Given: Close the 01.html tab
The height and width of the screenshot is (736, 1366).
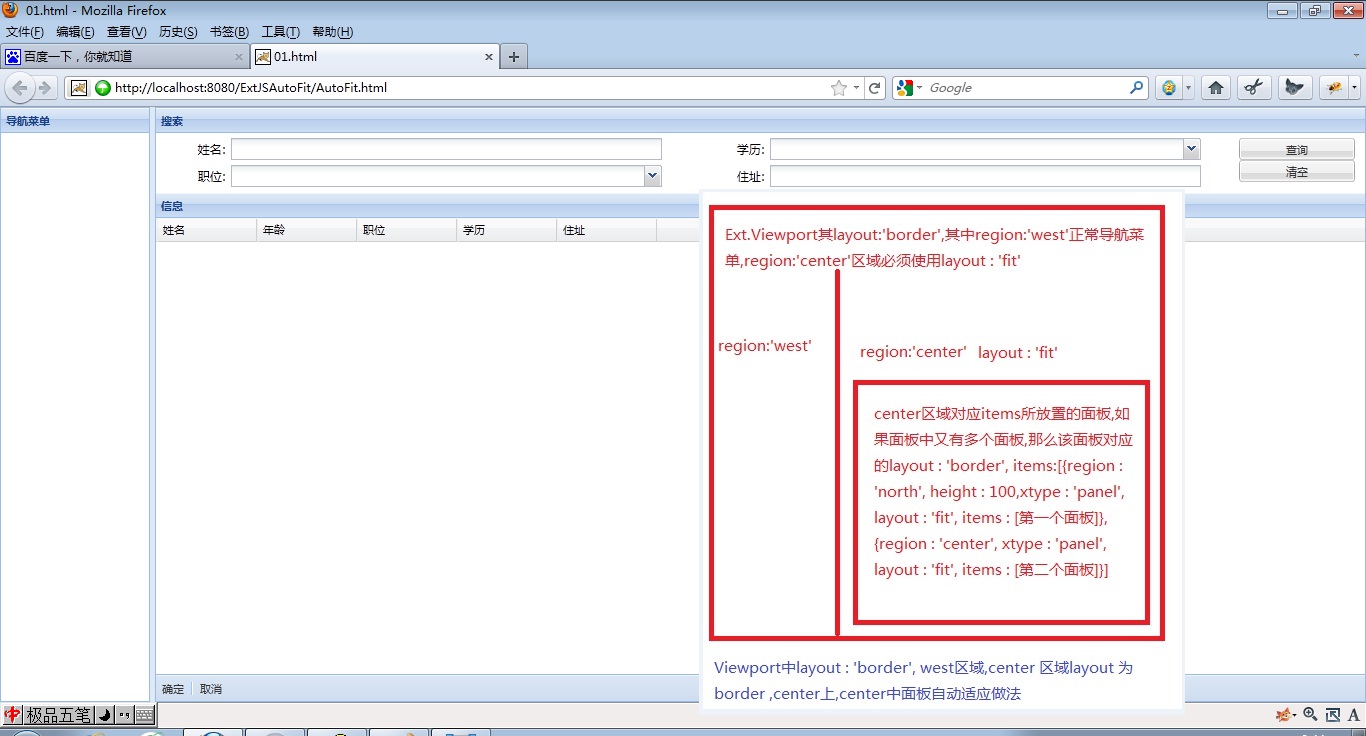Looking at the screenshot, I should (489, 57).
